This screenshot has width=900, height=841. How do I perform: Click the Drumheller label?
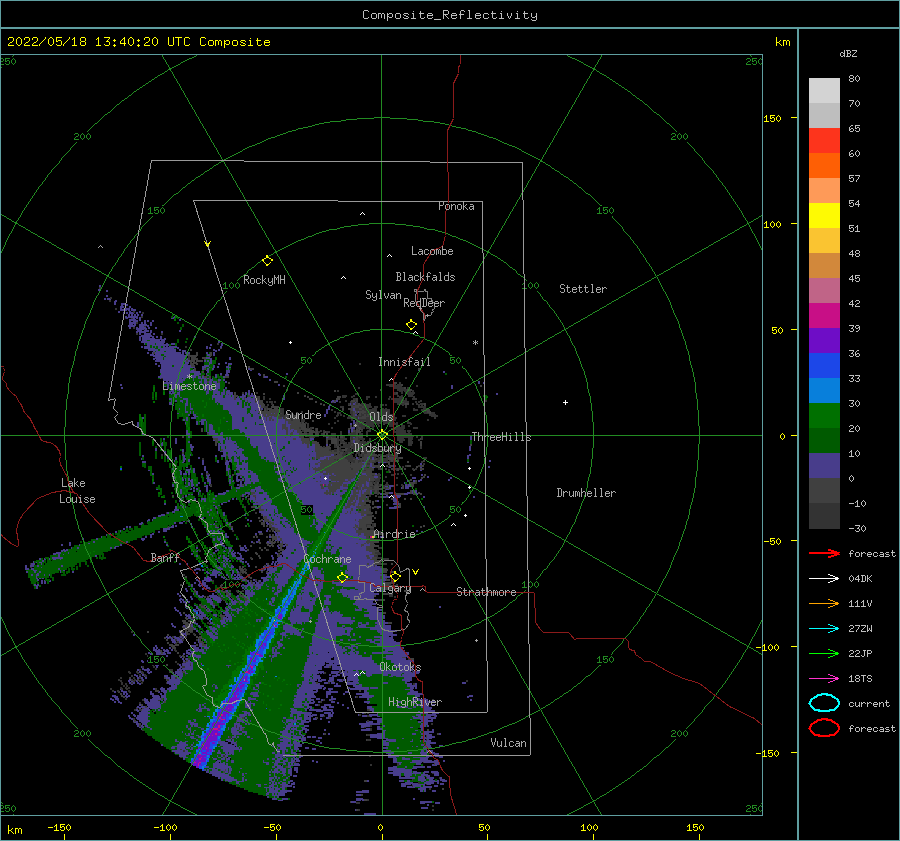(586, 493)
